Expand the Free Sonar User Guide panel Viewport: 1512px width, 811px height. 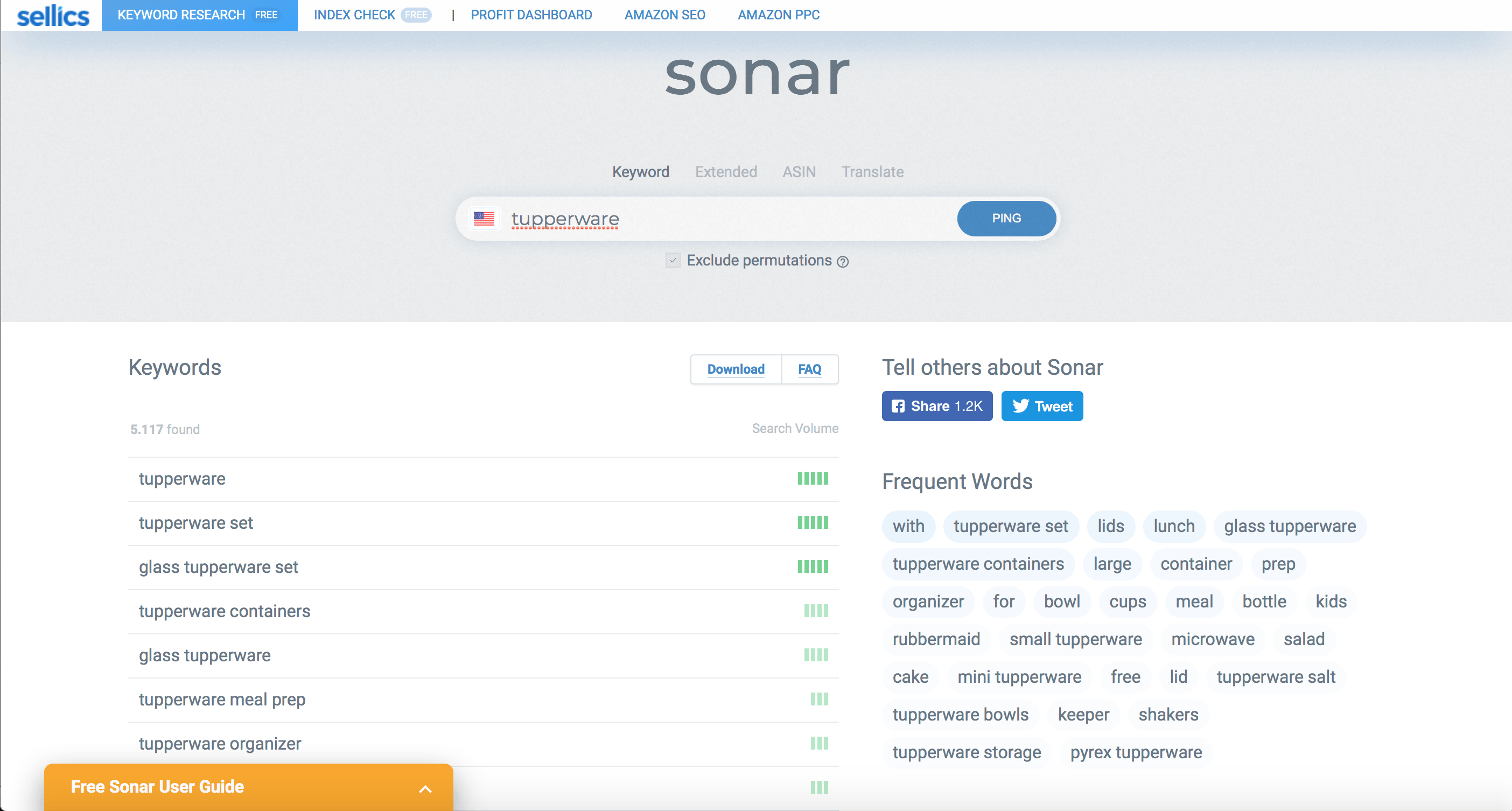(x=248, y=787)
